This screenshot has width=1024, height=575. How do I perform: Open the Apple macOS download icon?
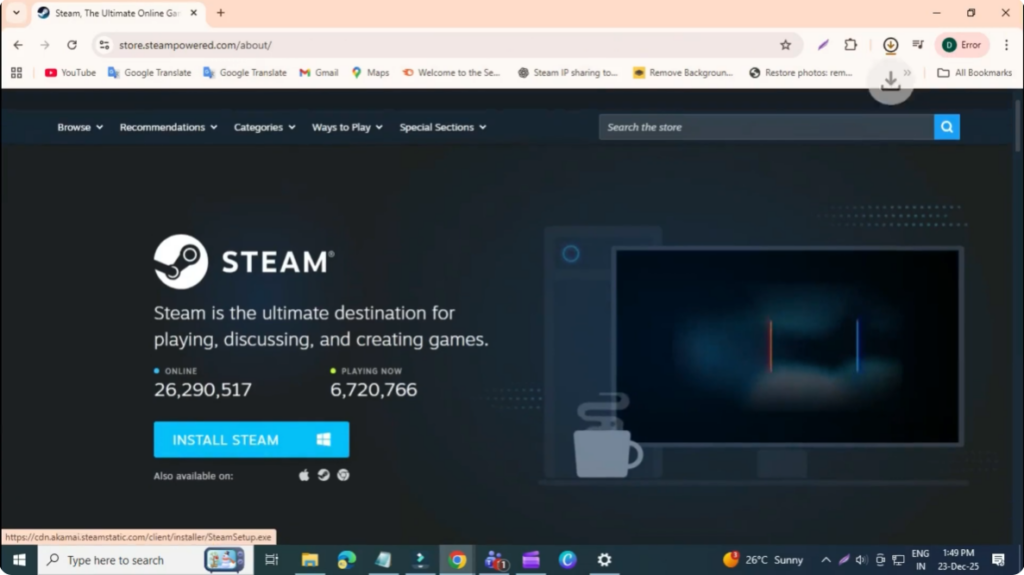click(304, 475)
